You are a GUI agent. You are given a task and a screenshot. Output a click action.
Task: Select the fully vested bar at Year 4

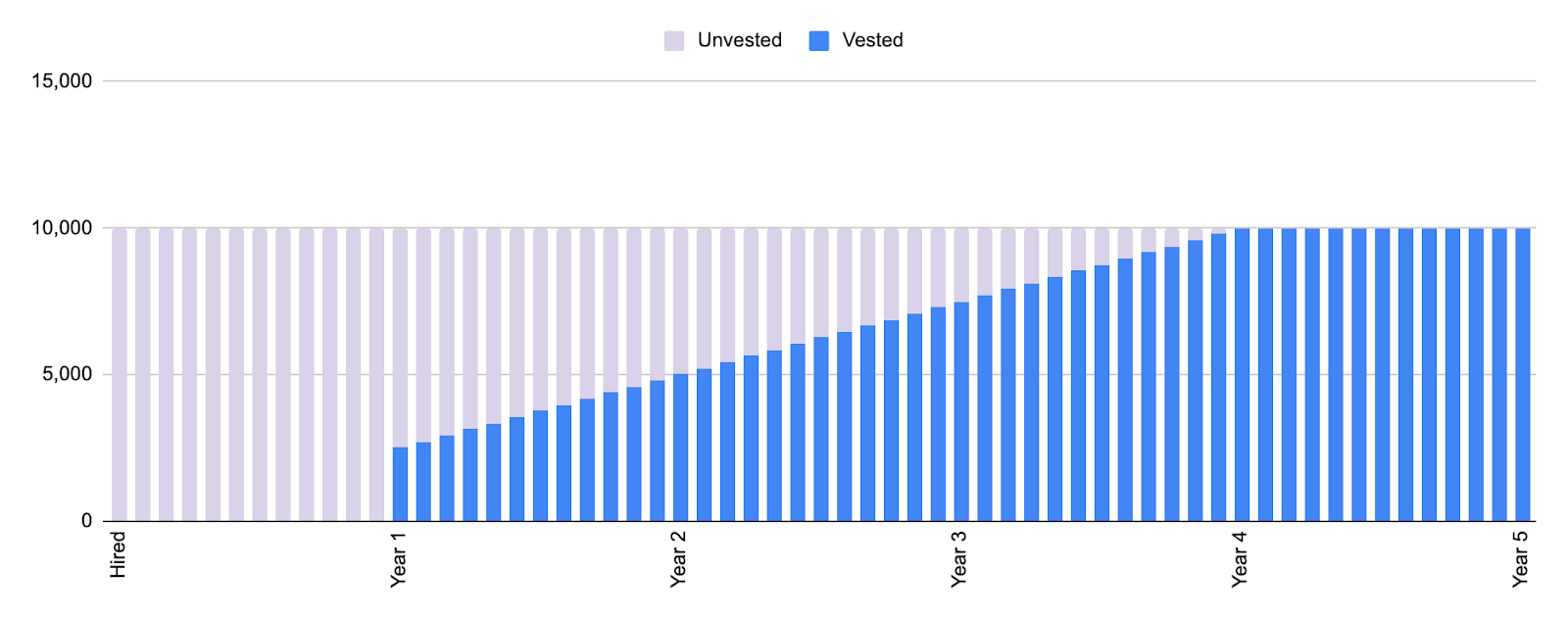point(1242,374)
